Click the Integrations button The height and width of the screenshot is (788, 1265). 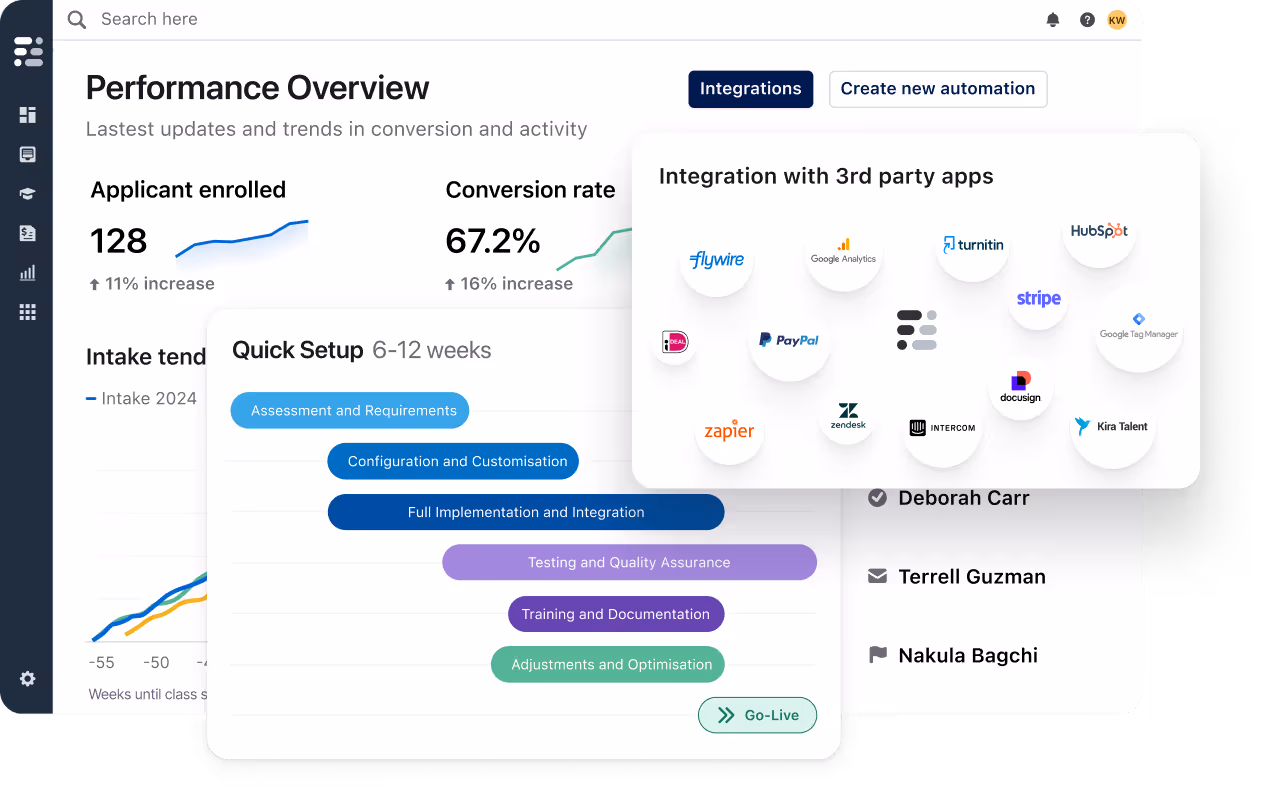pyautogui.click(x=750, y=89)
